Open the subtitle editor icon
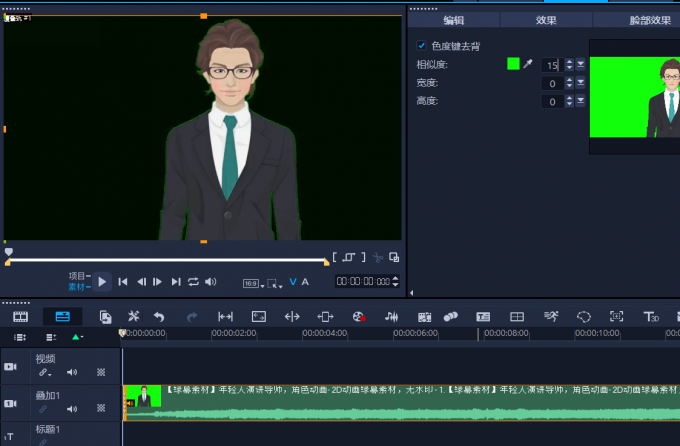 (483, 317)
